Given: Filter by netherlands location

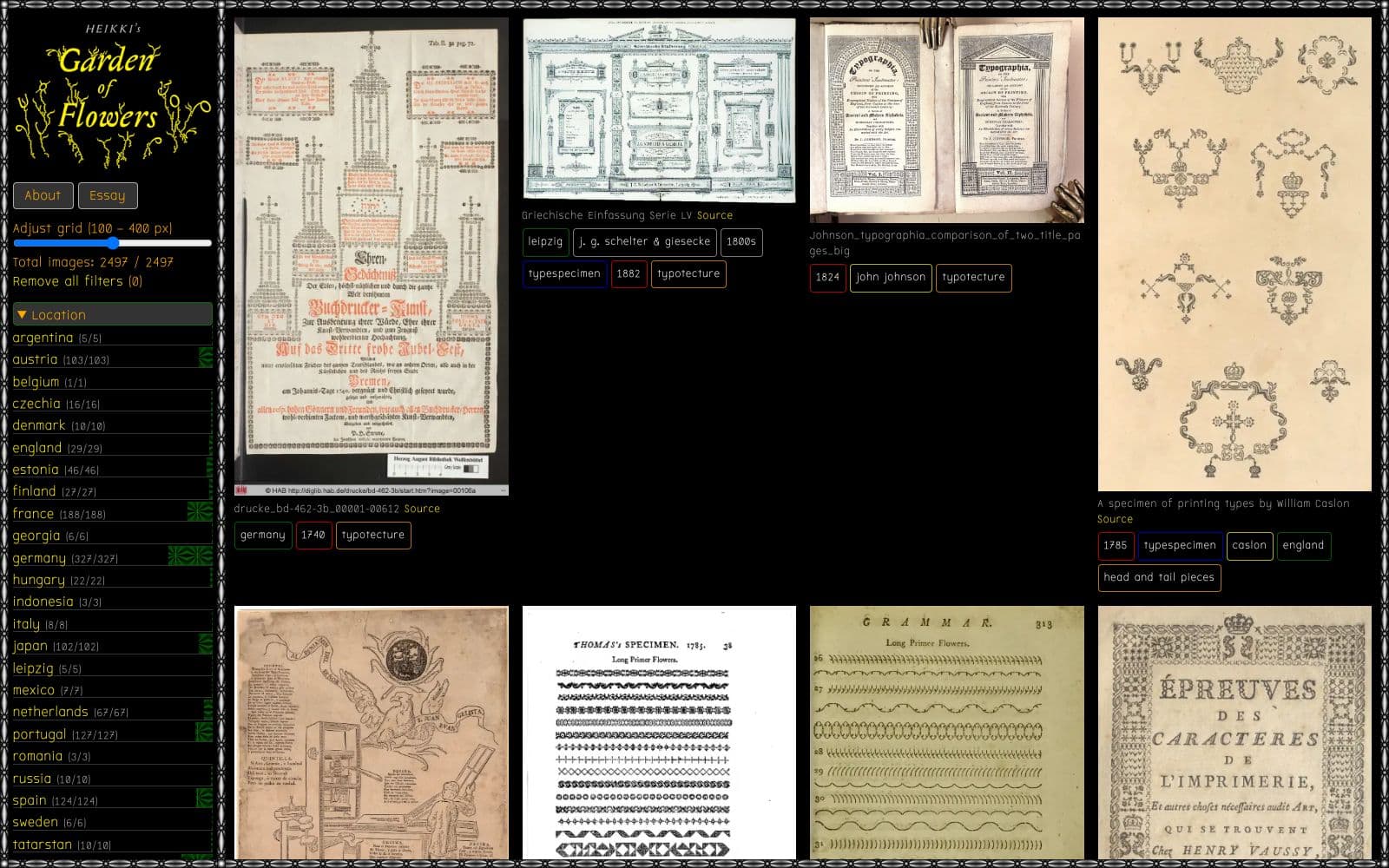Looking at the screenshot, I should pos(113,712).
